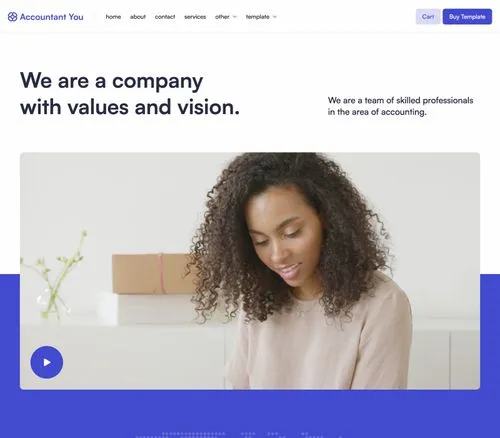Viewport: 500px width, 438px height.
Task: Play the hero video with the round play button
Action: click(x=47, y=362)
